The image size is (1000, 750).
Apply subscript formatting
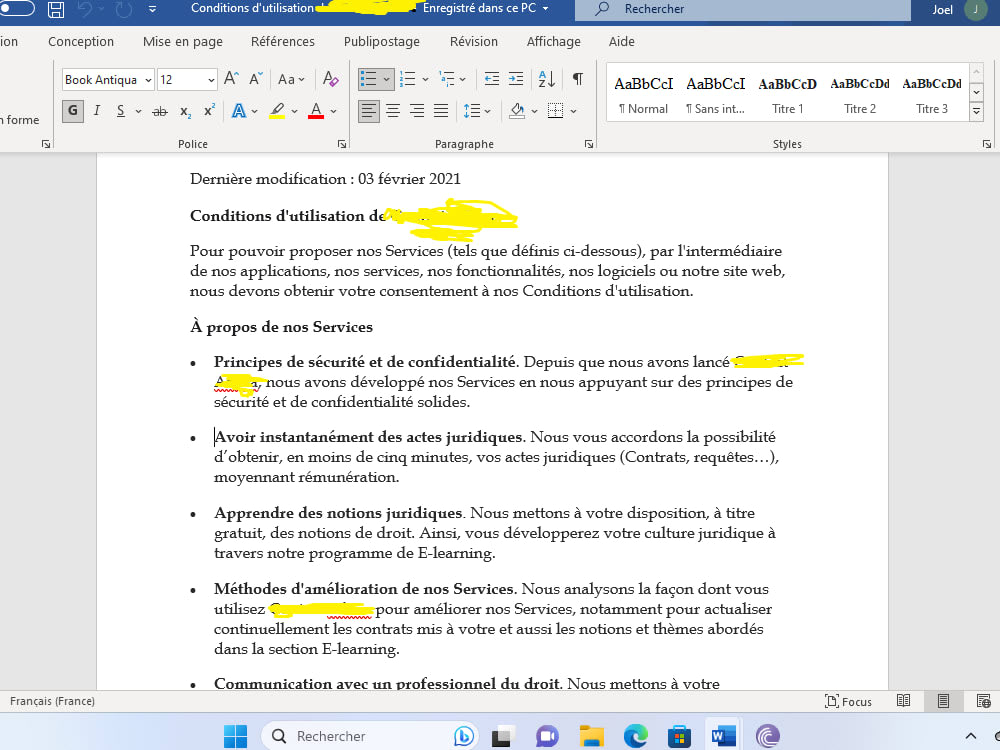185,112
